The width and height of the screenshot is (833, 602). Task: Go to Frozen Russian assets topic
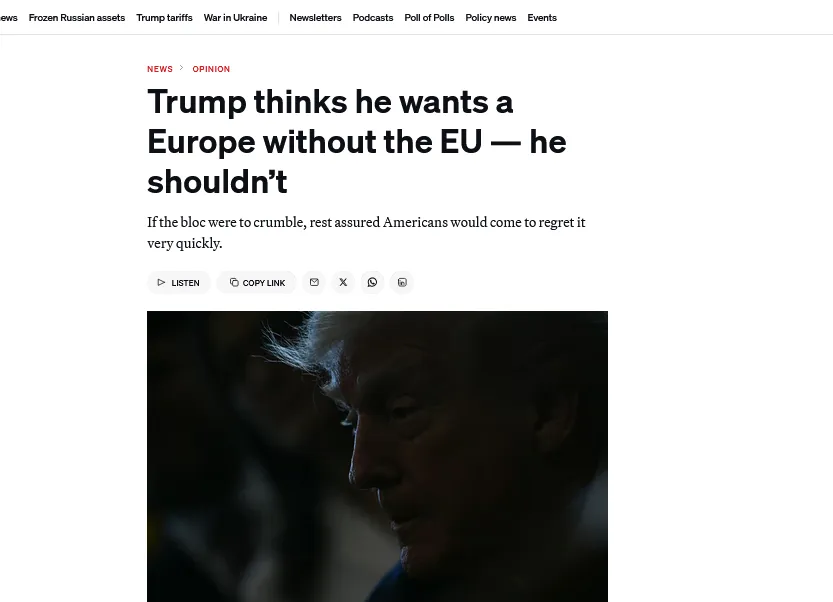click(x=77, y=18)
